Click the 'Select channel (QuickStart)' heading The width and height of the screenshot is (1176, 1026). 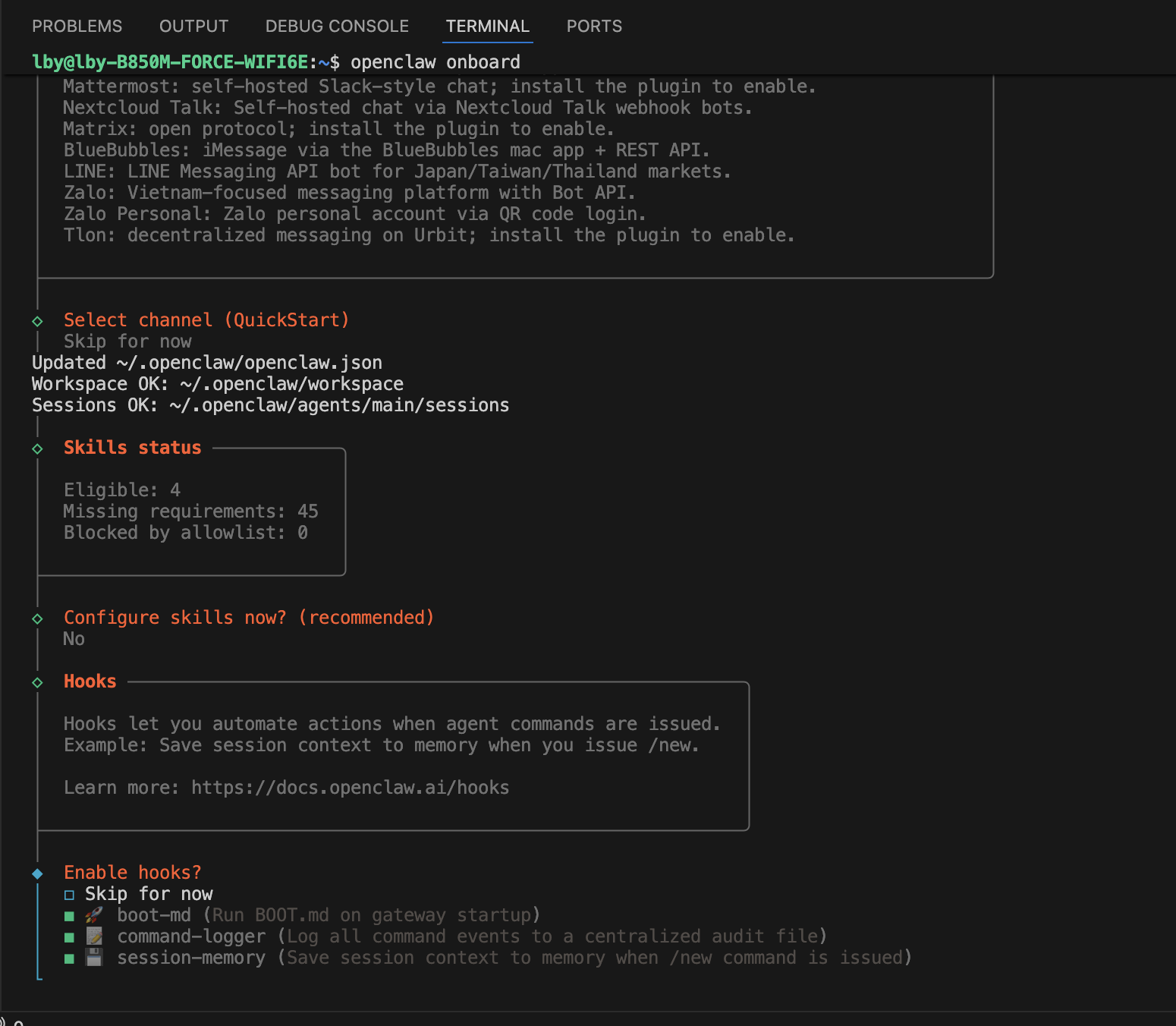coord(206,320)
